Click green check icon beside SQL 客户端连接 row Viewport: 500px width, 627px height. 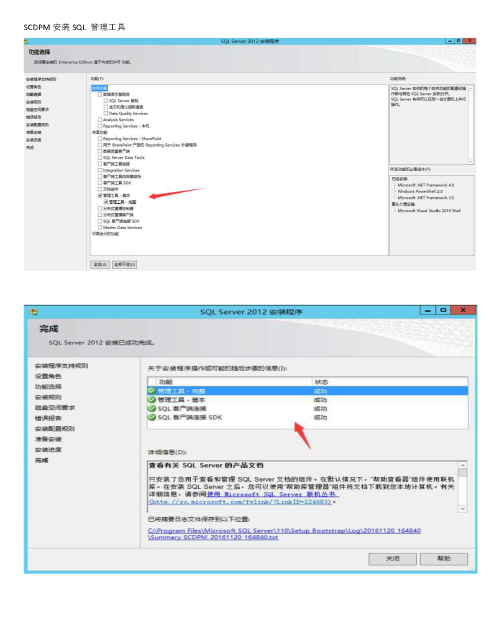(x=152, y=408)
